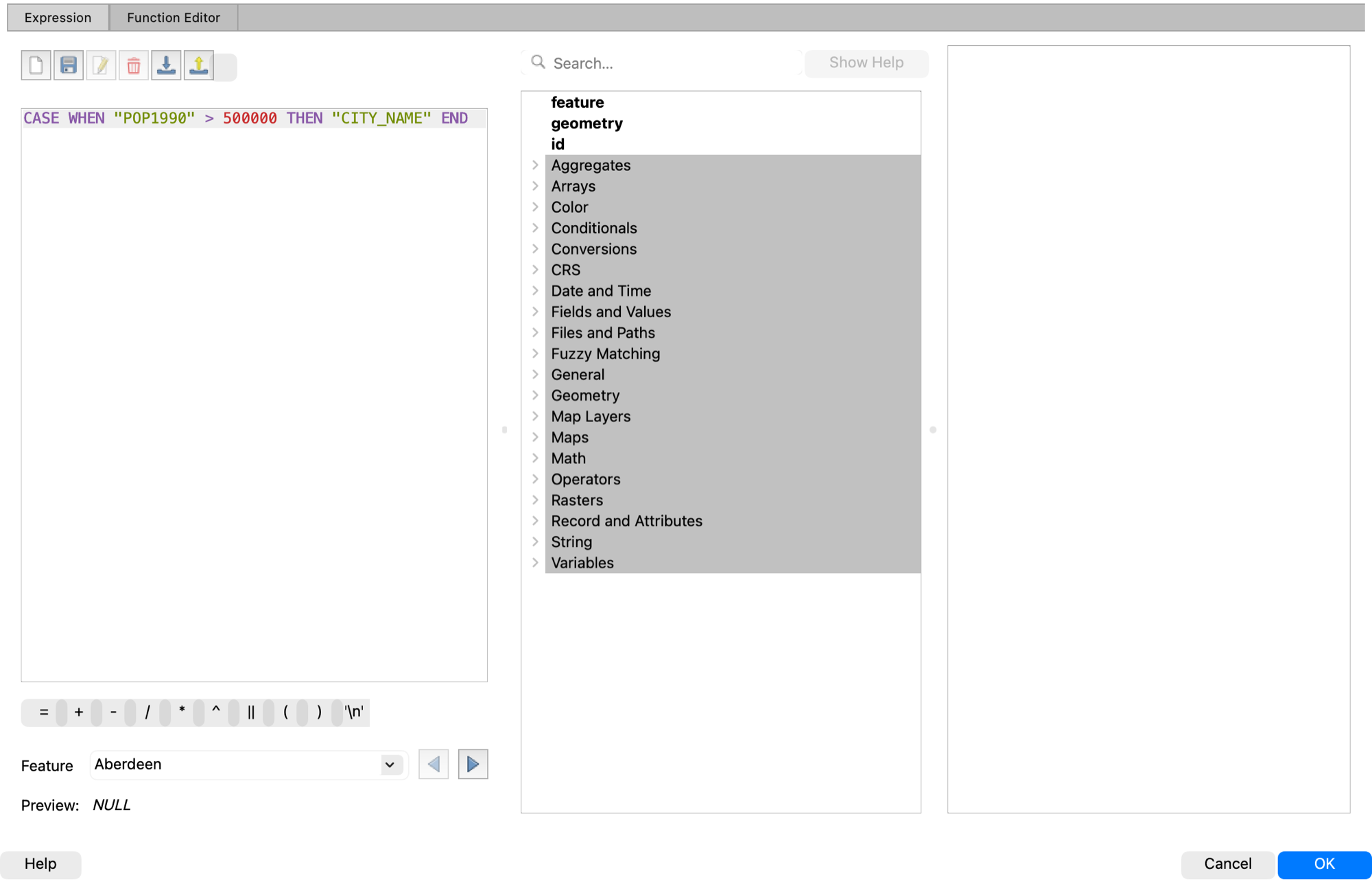Click inside the expression text editor
Image resolution: width=1372 pixels, height=884 pixels.
point(254,395)
